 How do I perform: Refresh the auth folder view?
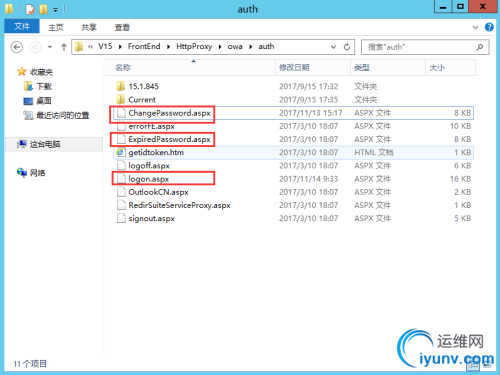[347, 47]
